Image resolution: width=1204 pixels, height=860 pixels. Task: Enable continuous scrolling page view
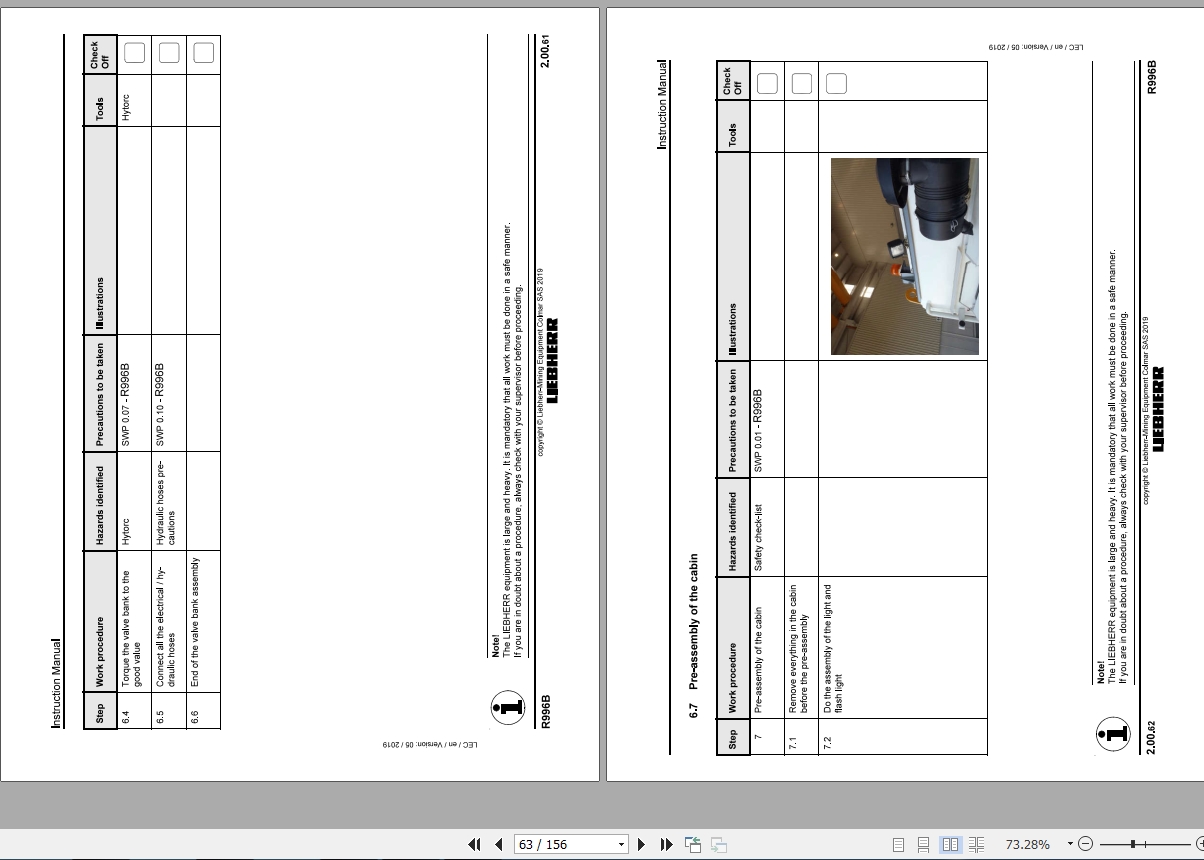922,844
